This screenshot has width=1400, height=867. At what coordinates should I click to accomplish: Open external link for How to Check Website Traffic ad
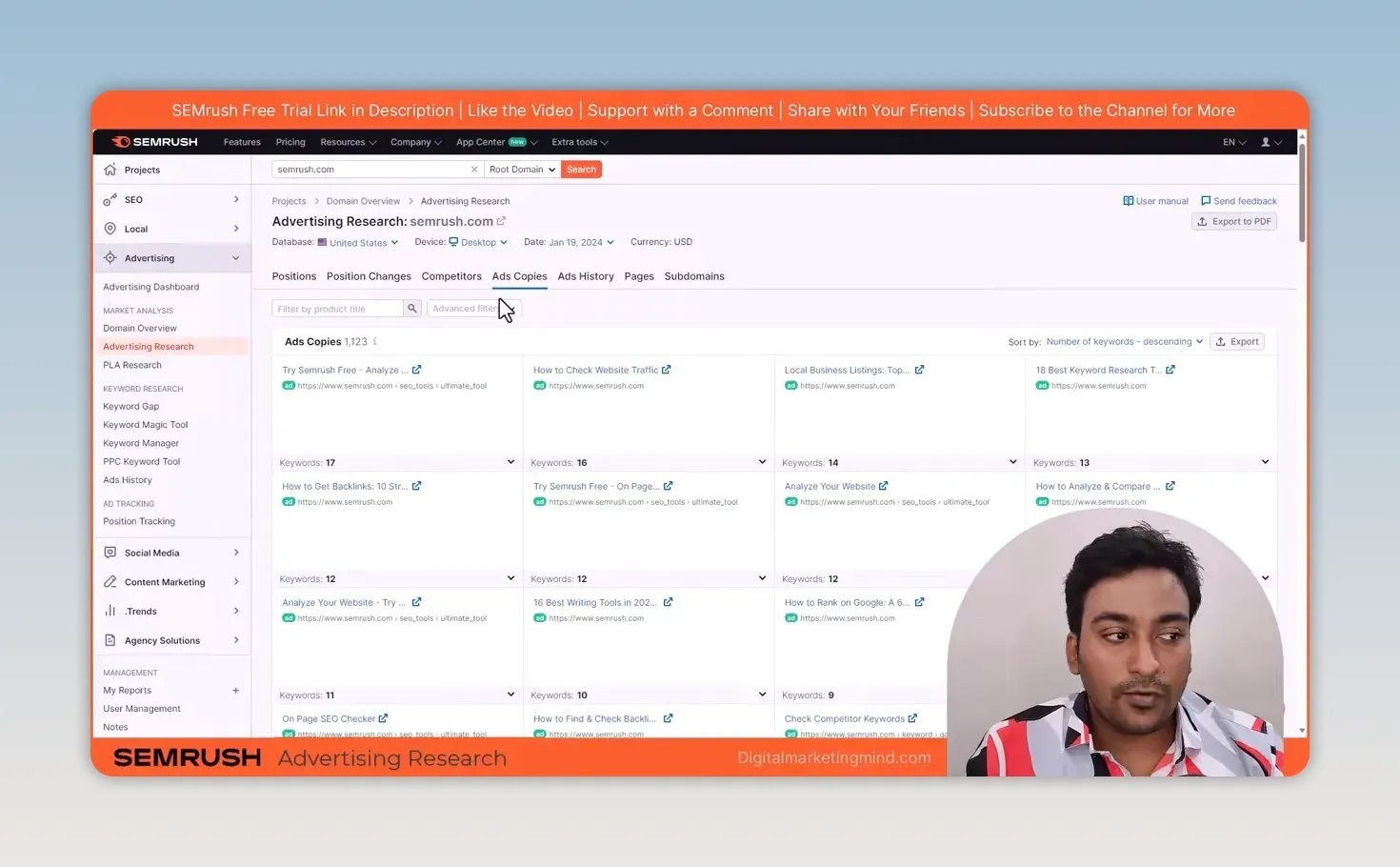pyautogui.click(x=667, y=370)
